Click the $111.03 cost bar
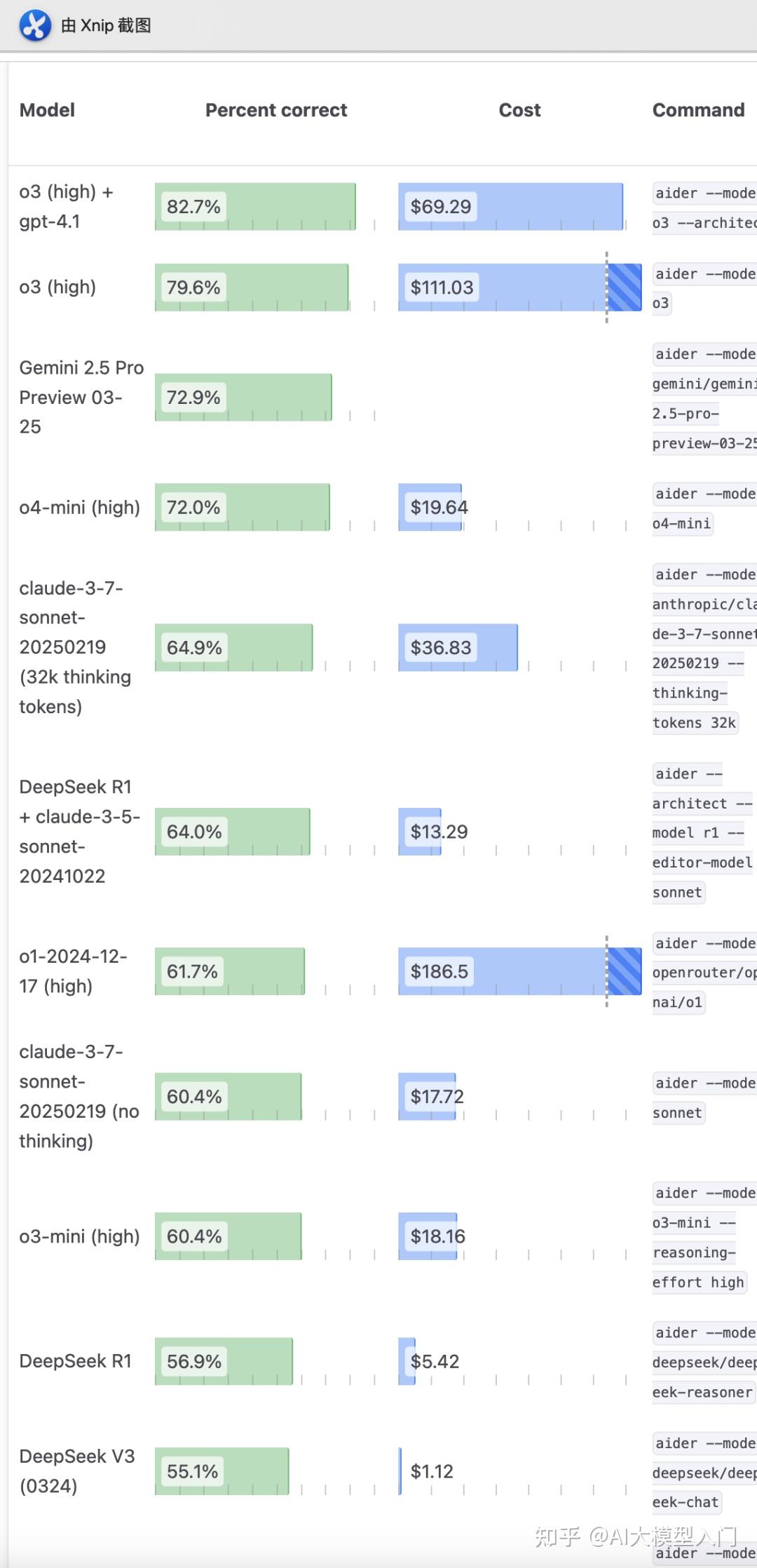The width and height of the screenshot is (757, 1568). [x=501, y=288]
